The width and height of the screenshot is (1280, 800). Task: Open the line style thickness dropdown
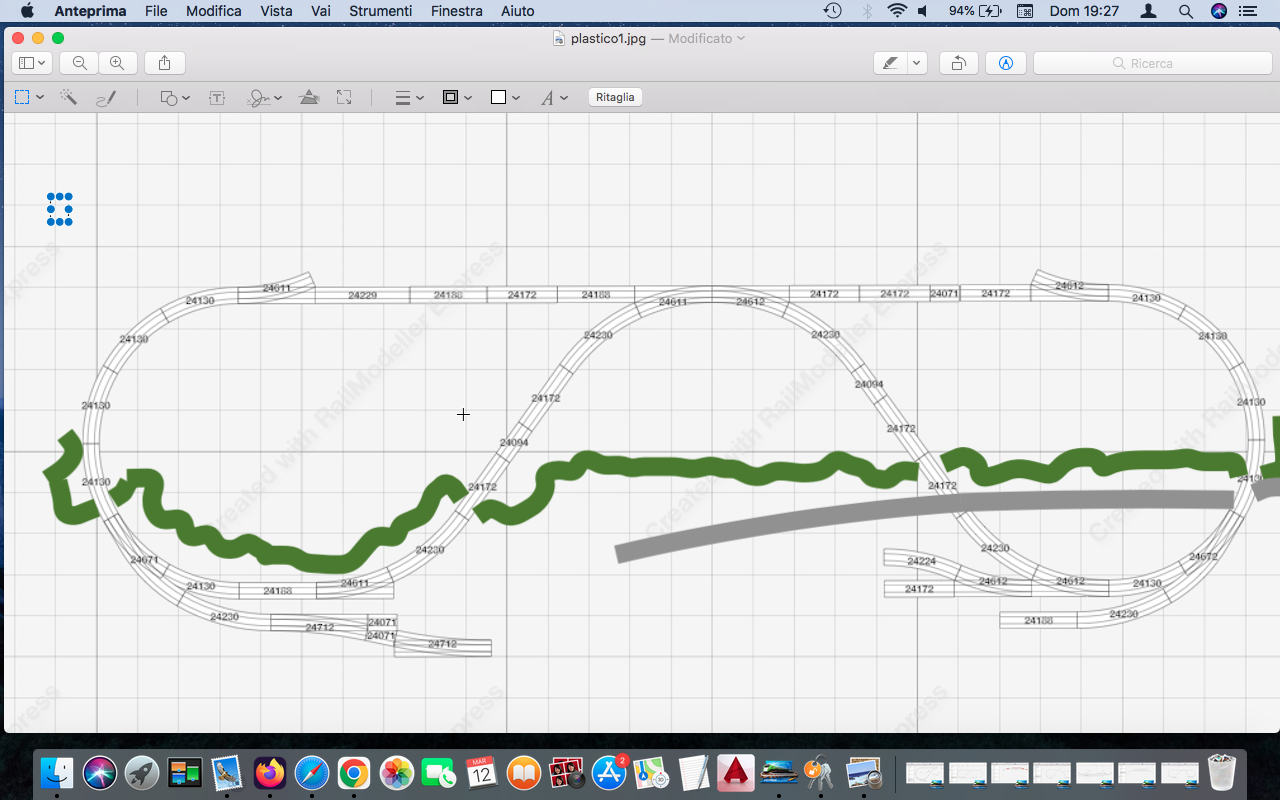409,97
